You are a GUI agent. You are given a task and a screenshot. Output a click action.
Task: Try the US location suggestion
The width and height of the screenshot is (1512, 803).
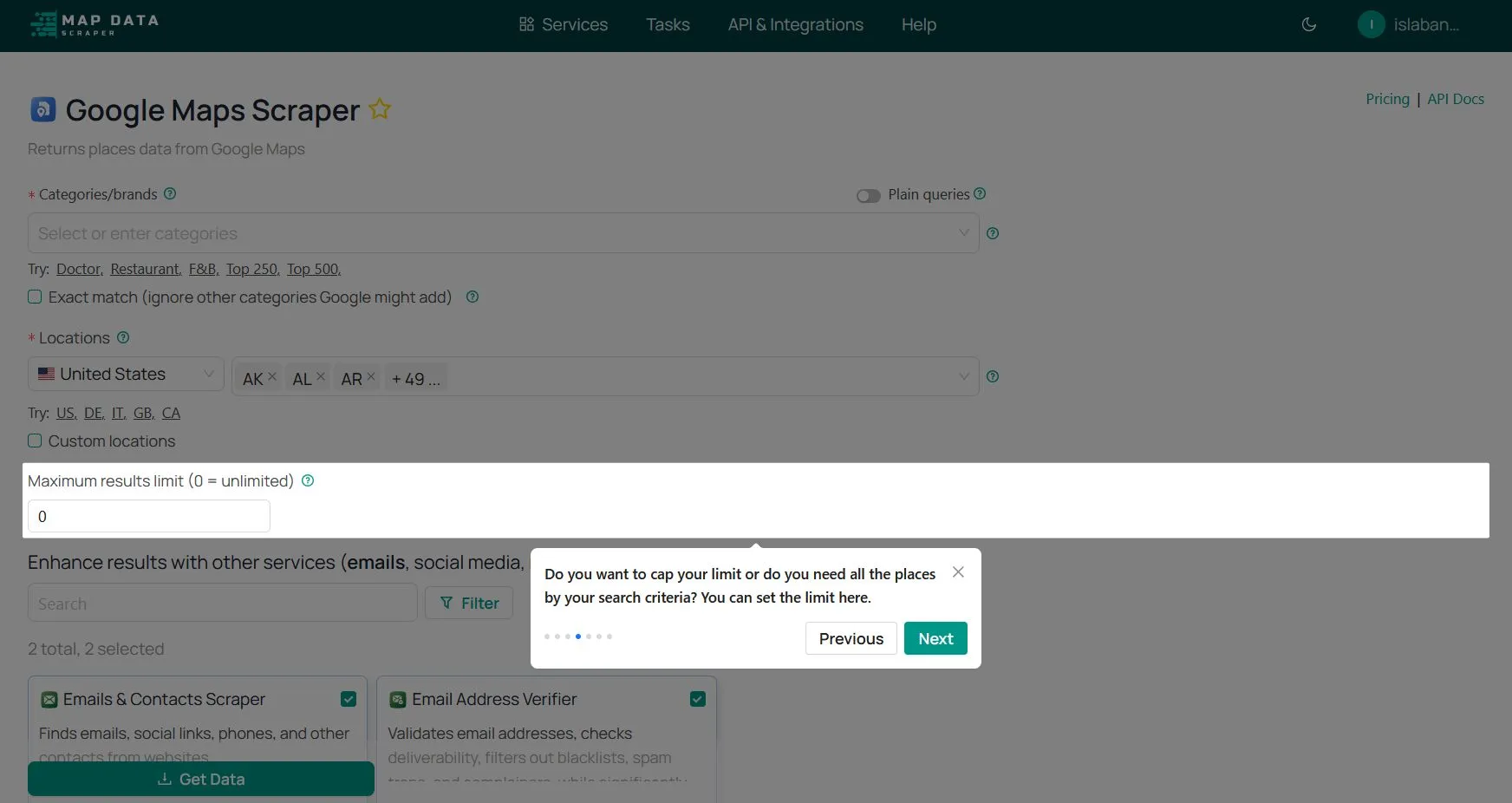pos(67,413)
